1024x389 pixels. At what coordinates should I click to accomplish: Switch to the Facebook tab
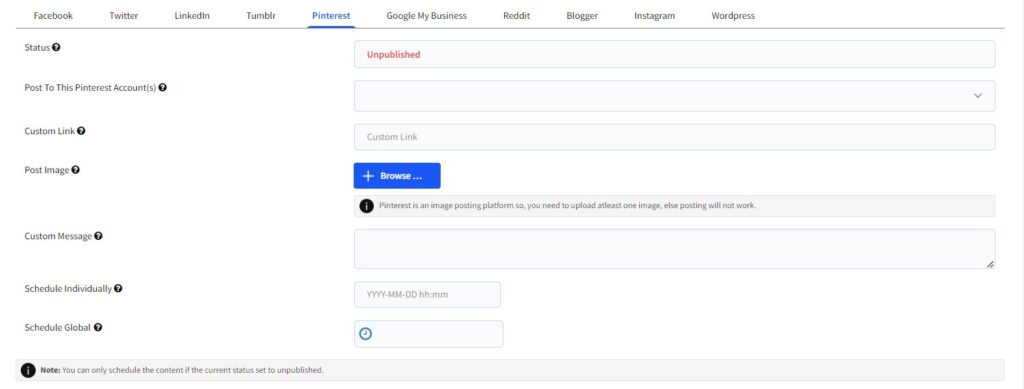pos(53,16)
